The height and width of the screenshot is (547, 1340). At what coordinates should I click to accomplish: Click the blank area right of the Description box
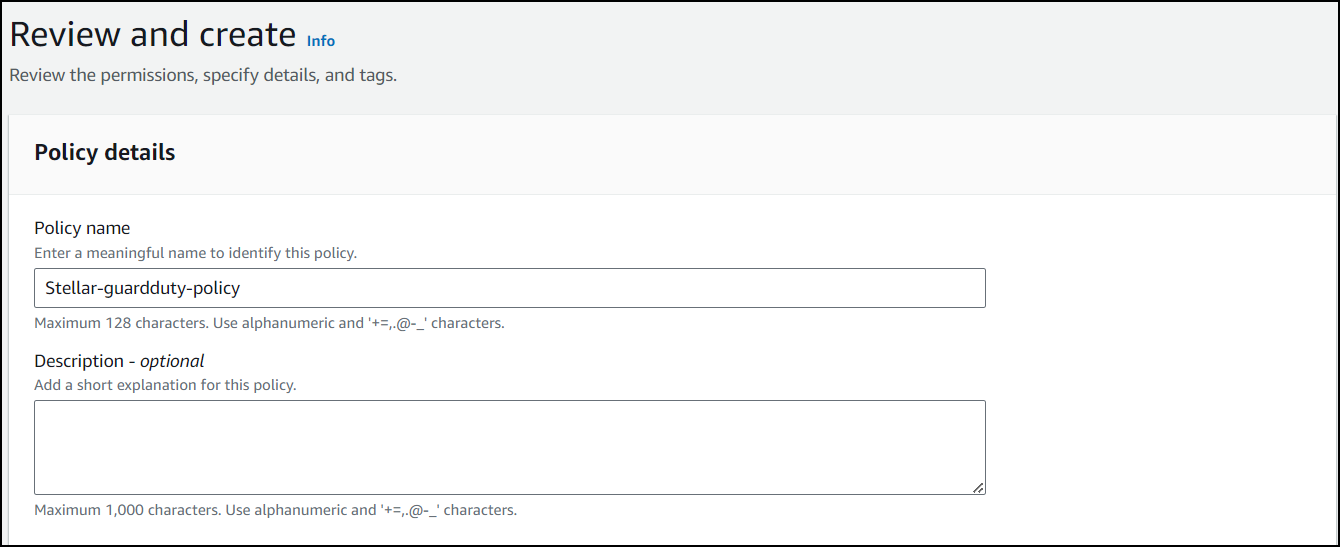pyautogui.click(x=1150, y=447)
